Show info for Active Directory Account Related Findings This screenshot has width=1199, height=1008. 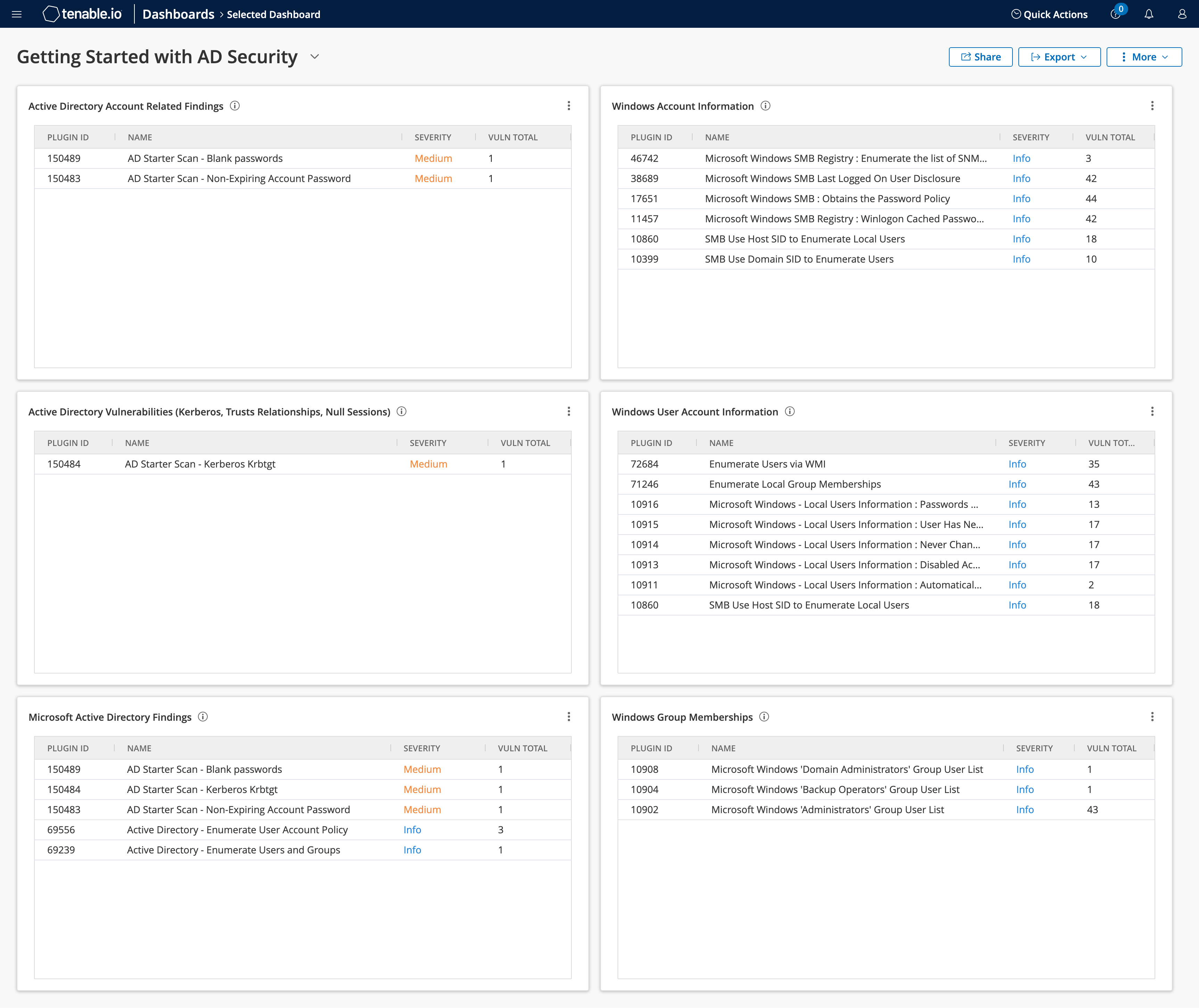click(235, 106)
